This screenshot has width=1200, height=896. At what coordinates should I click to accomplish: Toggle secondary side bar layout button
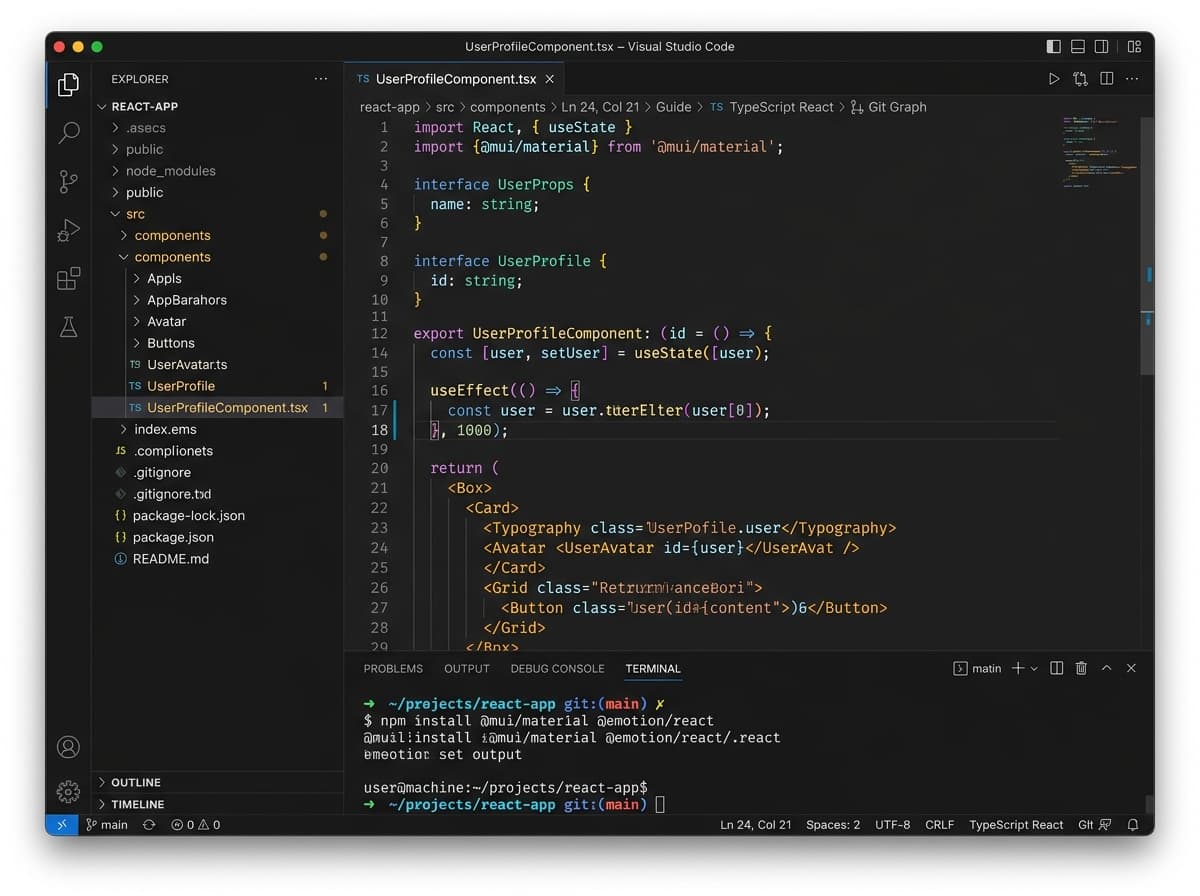click(1101, 46)
